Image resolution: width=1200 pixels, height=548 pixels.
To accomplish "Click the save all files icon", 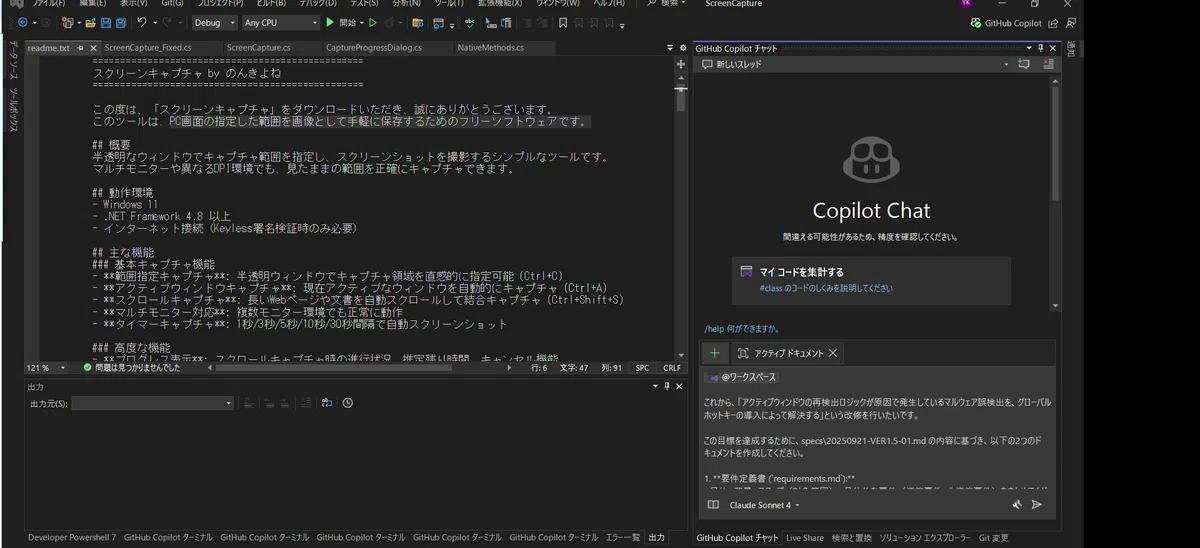I will pos(119,22).
